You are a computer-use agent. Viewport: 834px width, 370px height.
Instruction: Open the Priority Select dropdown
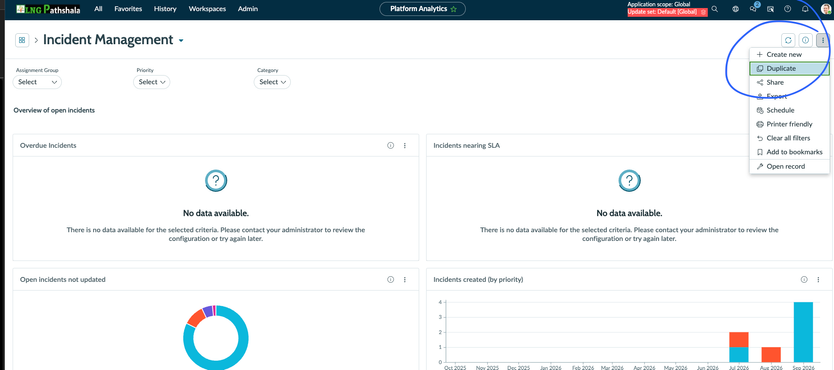pyautogui.click(x=152, y=82)
